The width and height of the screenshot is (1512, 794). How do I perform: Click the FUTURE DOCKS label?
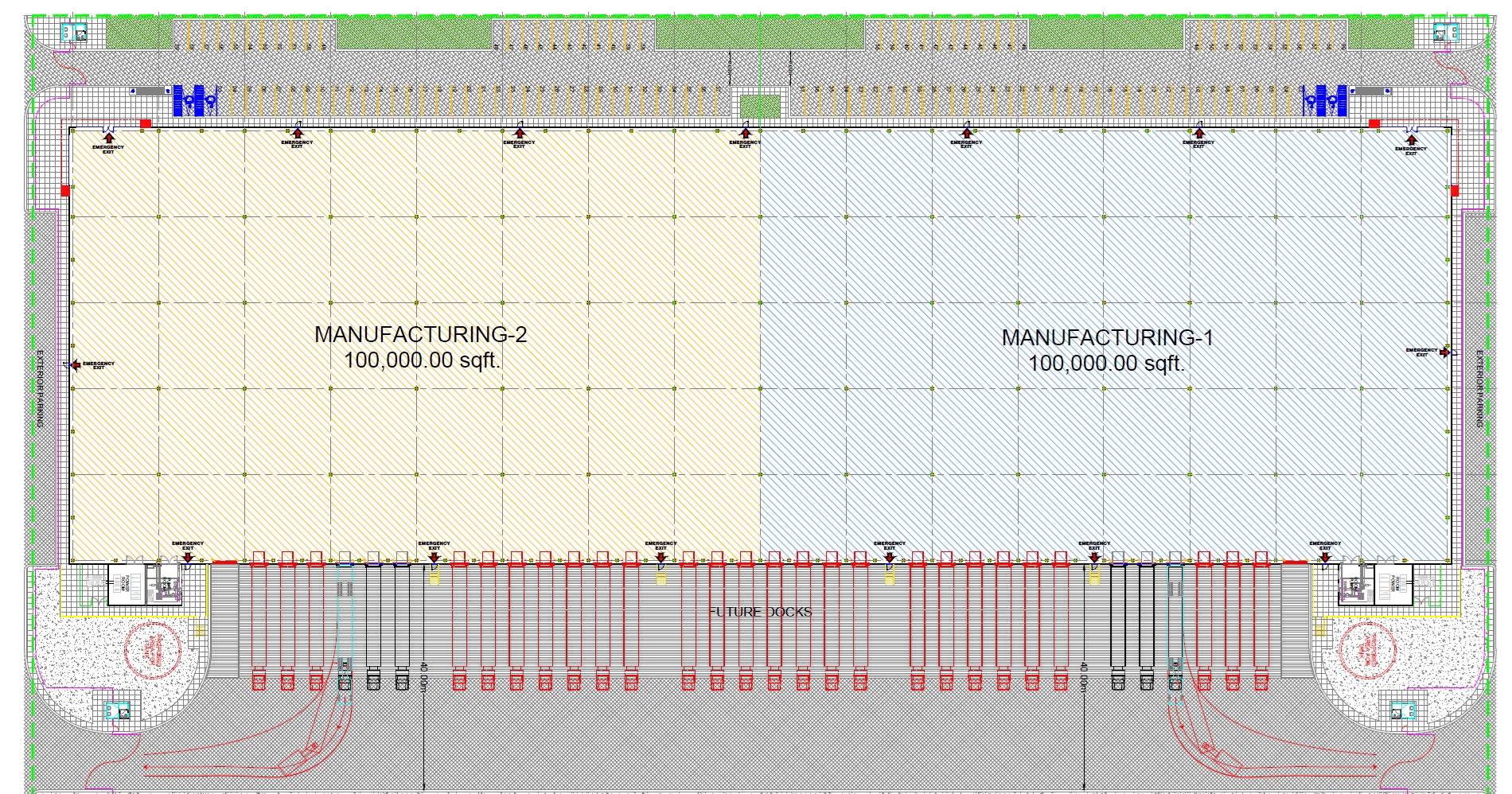760,612
